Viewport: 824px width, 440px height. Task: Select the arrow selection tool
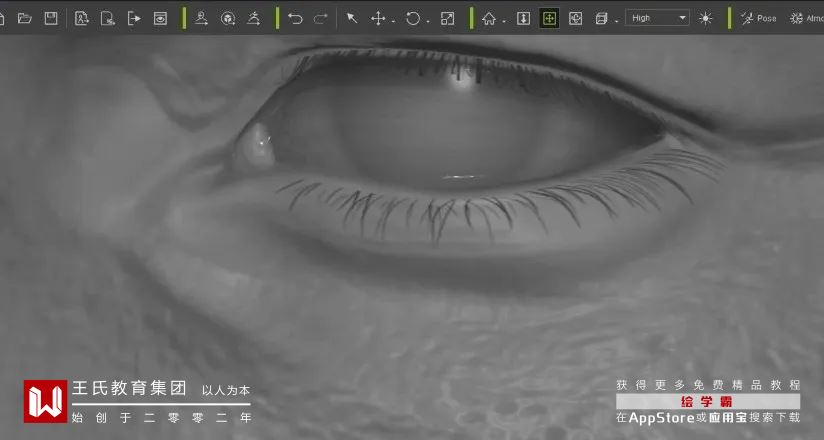pos(352,19)
